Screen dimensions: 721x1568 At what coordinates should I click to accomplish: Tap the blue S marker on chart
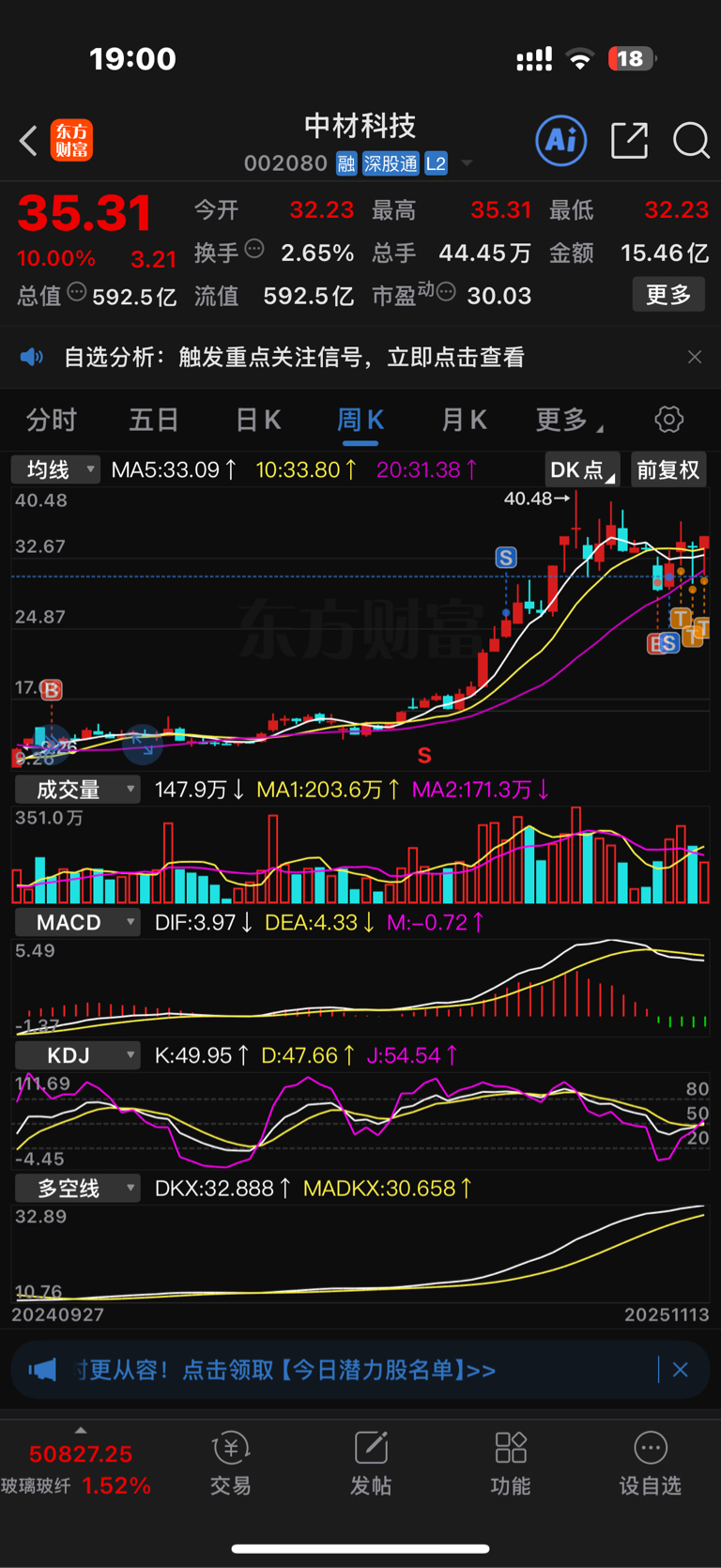(x=506, y=558)
